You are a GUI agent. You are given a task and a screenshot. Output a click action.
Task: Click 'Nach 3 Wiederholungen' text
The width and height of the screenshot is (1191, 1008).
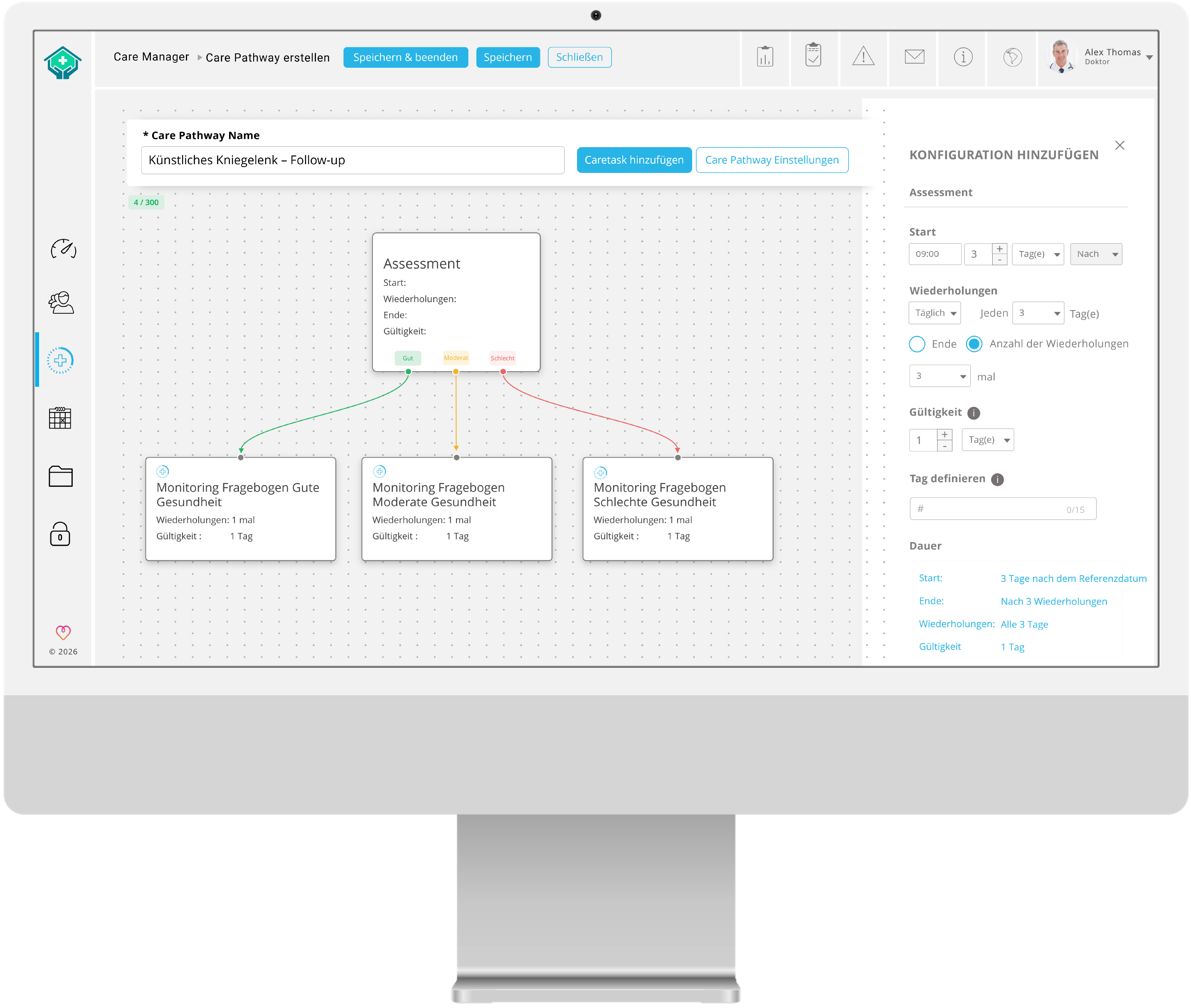(x=1053, y=601)
